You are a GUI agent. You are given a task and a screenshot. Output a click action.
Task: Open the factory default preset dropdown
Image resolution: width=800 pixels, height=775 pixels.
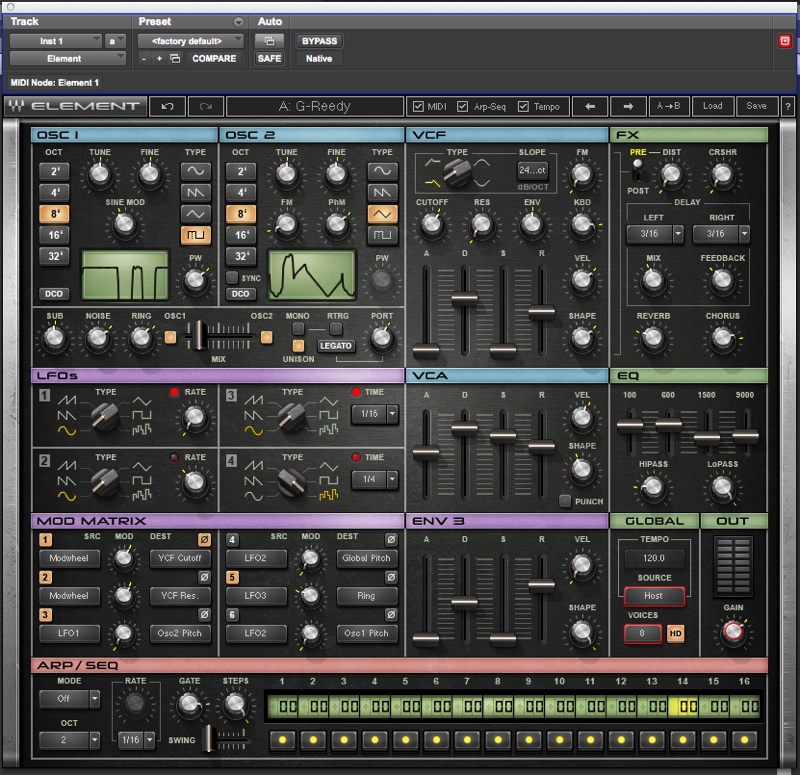190,41
